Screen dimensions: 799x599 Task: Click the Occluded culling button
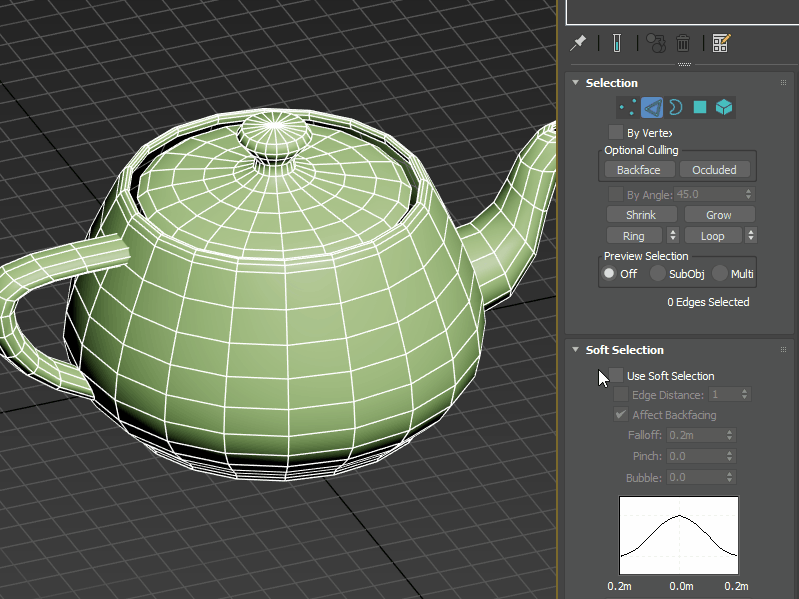[714, 170]
